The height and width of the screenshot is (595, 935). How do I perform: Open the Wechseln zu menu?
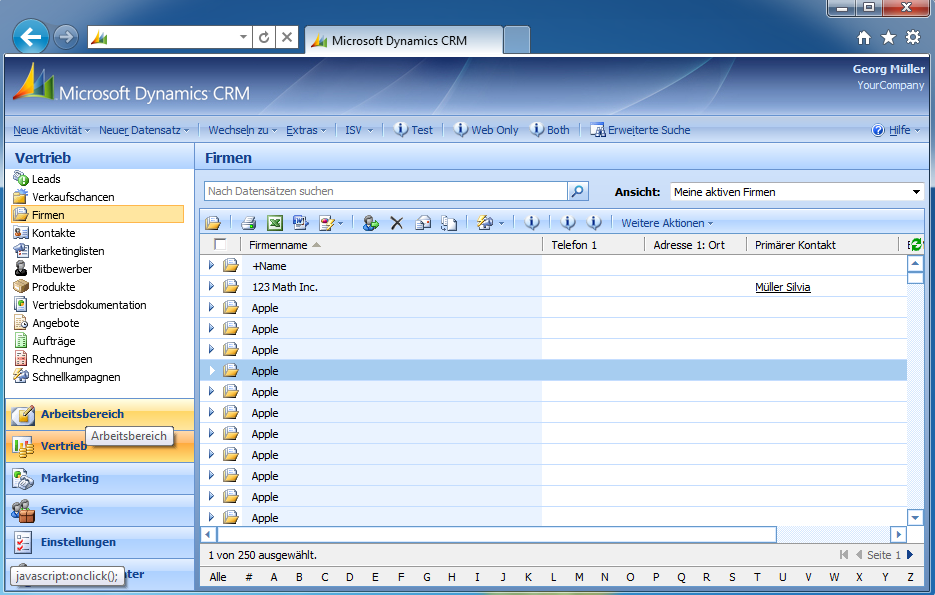[243, 130]
